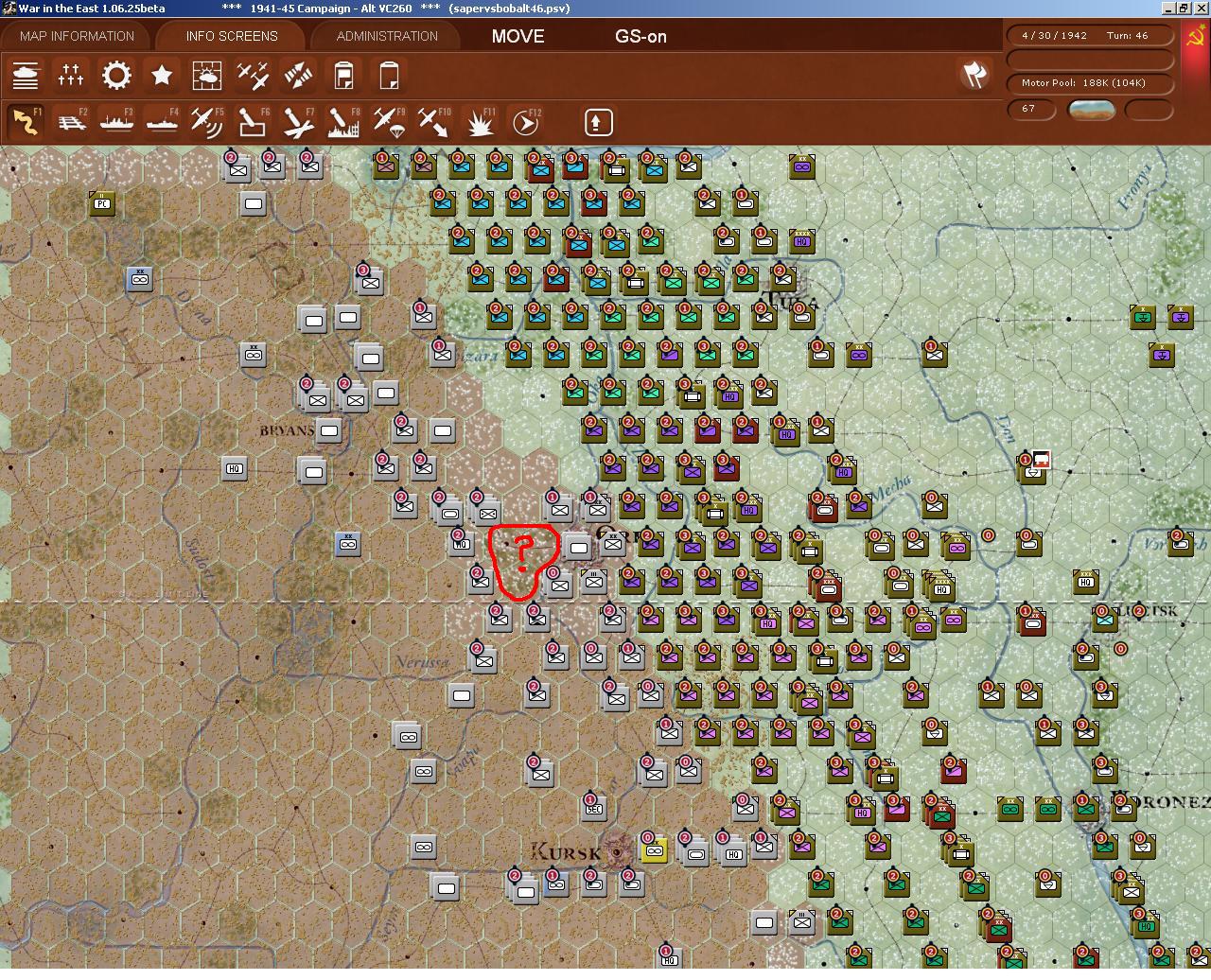This screenshot has height=980, width=1211.
Task: Select the F4 amphibious transport mode
Action: tap(162, 122)
